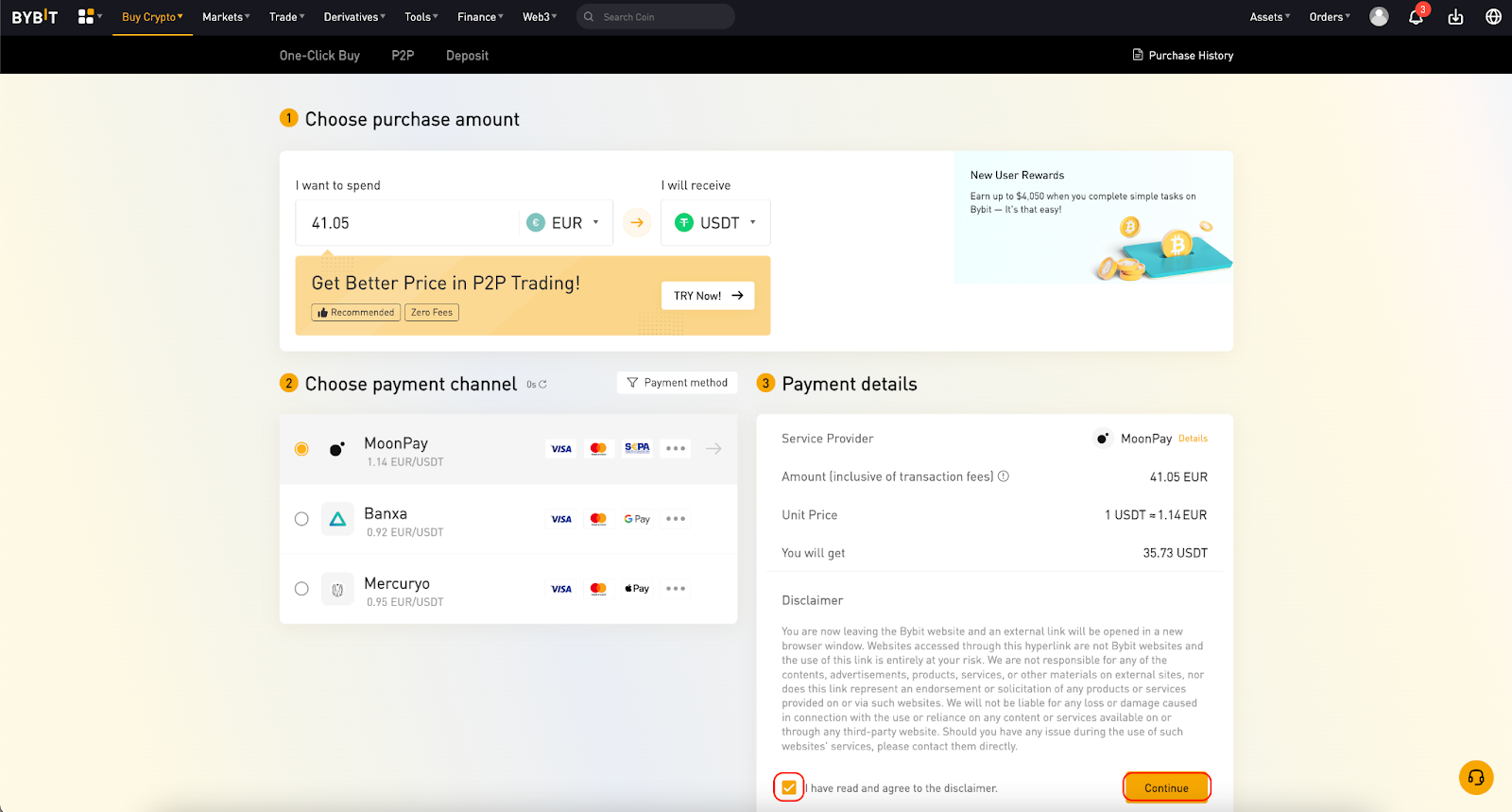Click the 0.92 EUR/USDT rate under Banxa
The image size is (1512, 812).
404,532
